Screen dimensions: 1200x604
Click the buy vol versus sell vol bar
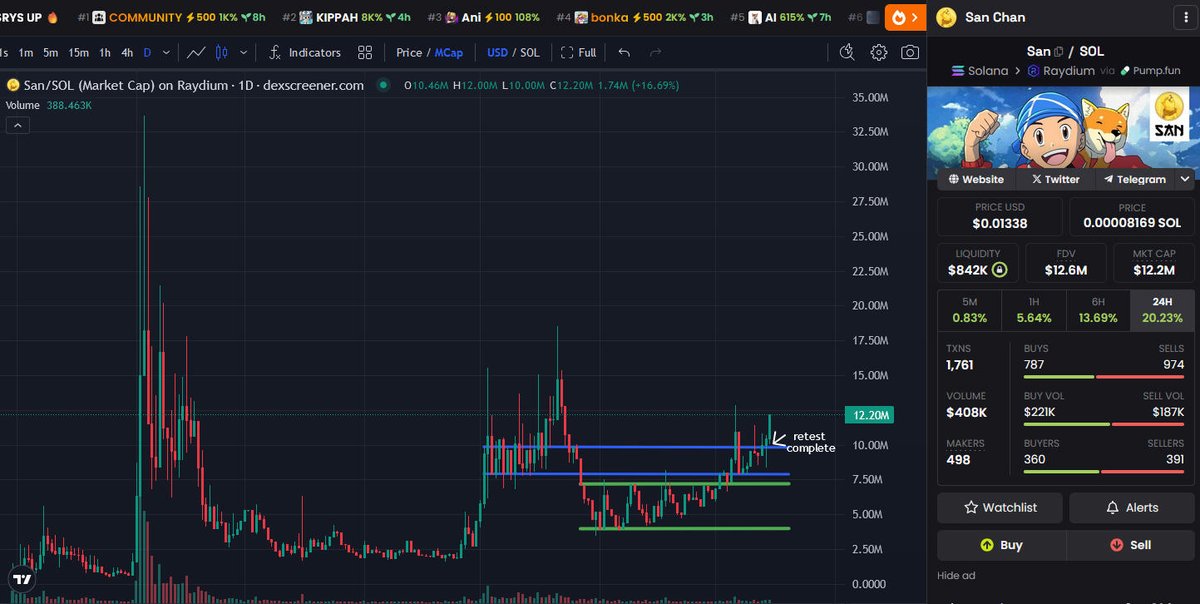pos(1104,424)
